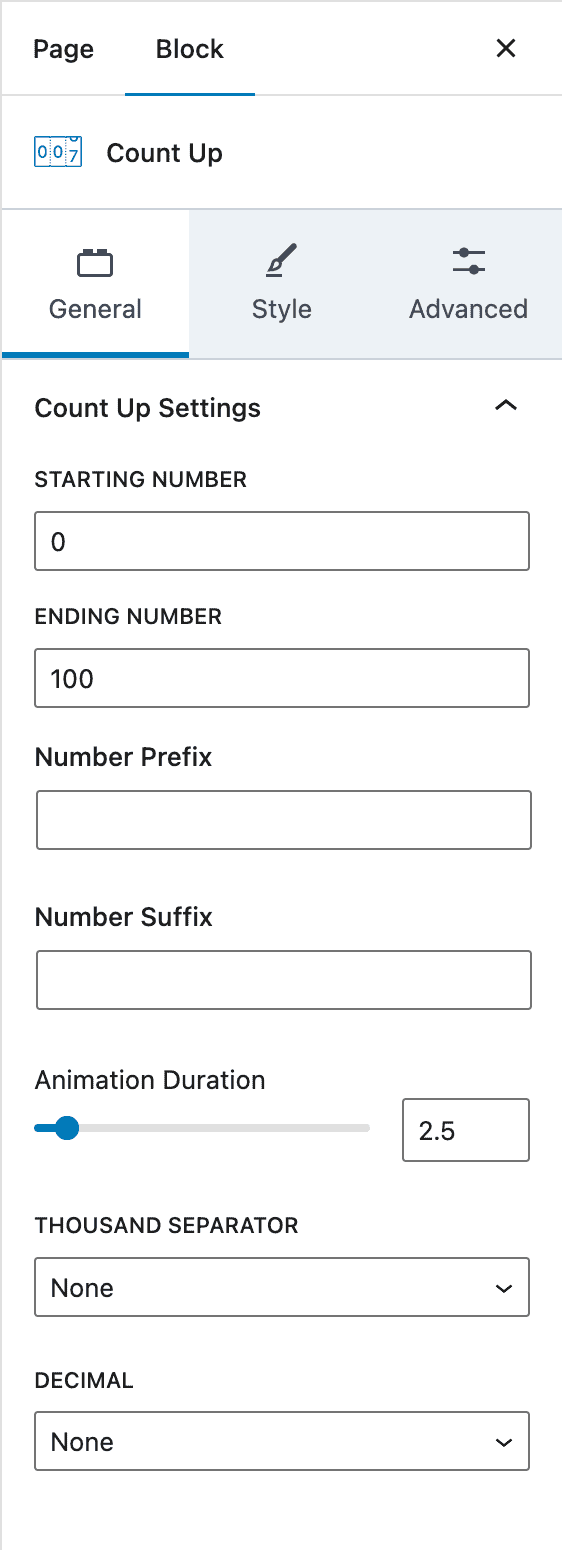Click the Animation Duration value box
Image resolution: width=562 pixels, height=1550 pixels.
[466, 1130]
